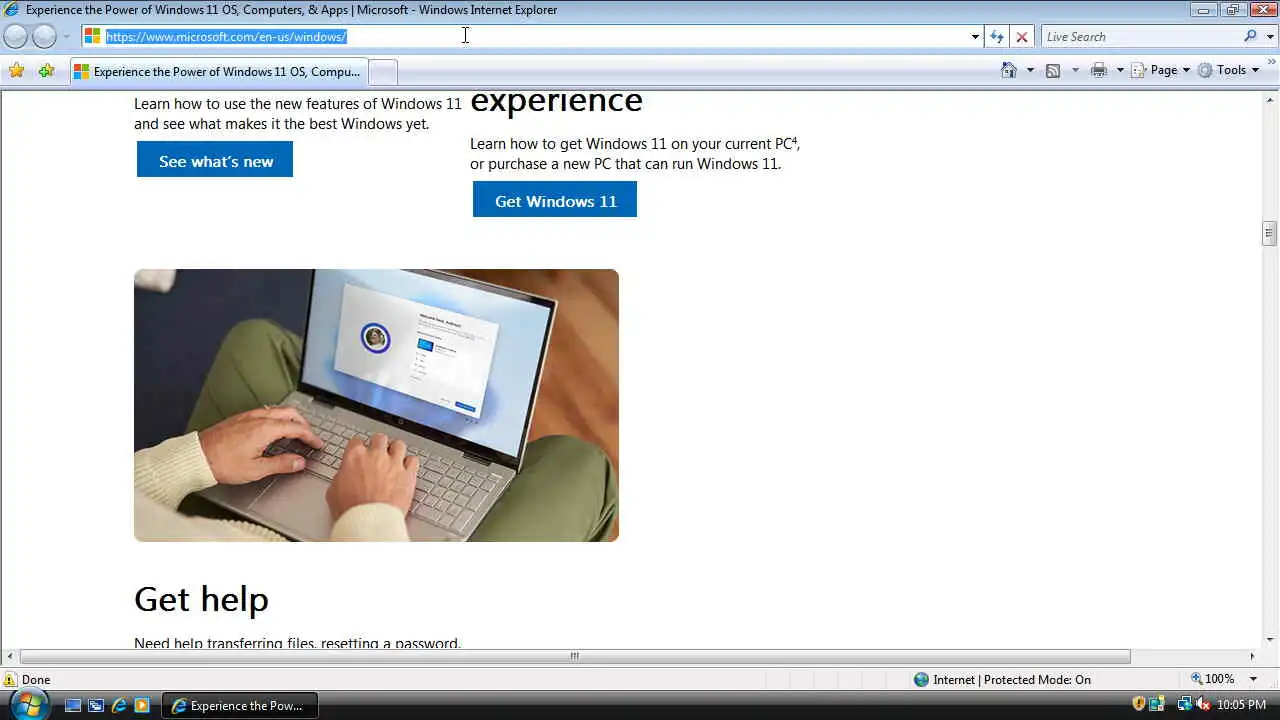Click the horizontal scrollbar thumb
1280x720 pixels.
575,656
